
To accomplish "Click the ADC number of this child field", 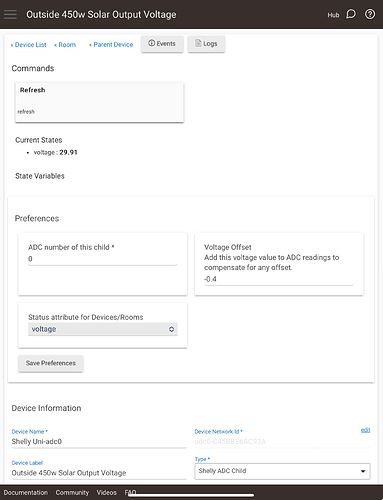I will [x=103, y=259].
